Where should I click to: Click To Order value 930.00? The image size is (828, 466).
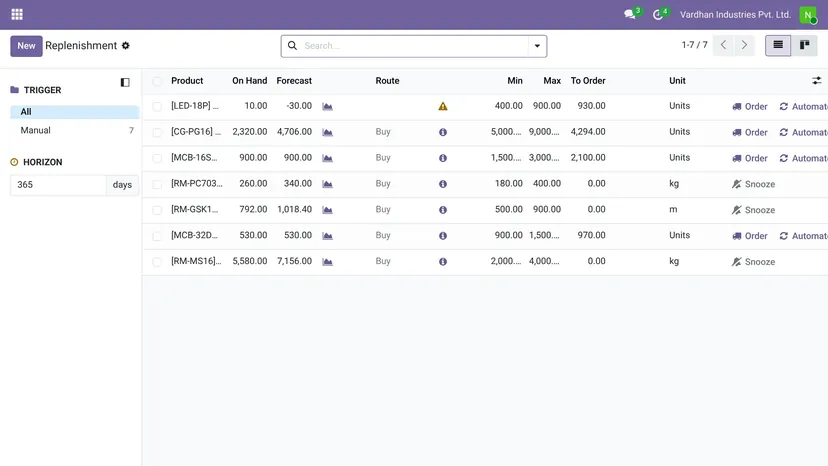[591, 106]
